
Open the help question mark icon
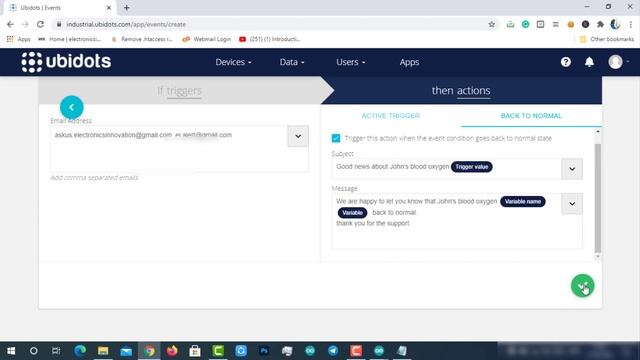coord(566,62)
